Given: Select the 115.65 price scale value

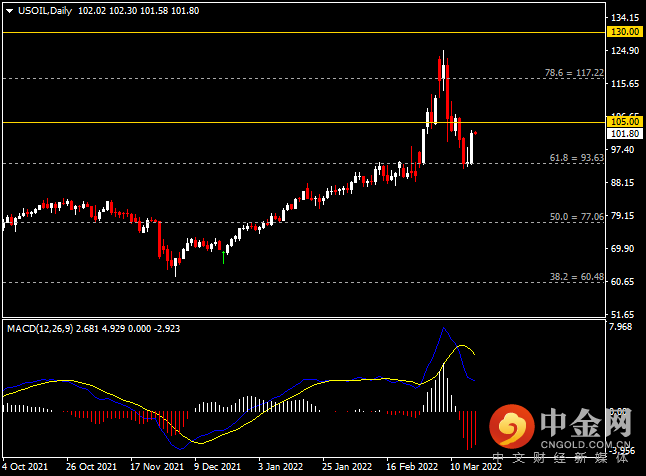Looking at the screenshot, I should (625, 84).
